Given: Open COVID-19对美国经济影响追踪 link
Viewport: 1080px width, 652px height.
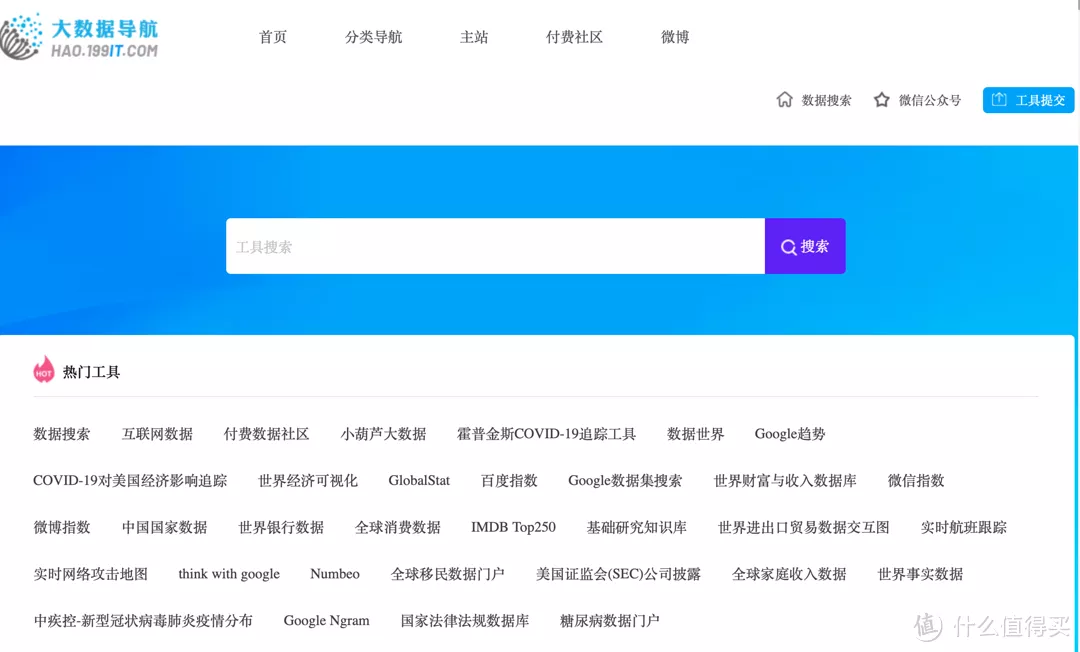Looking at the screenshot, I should 130,481.
